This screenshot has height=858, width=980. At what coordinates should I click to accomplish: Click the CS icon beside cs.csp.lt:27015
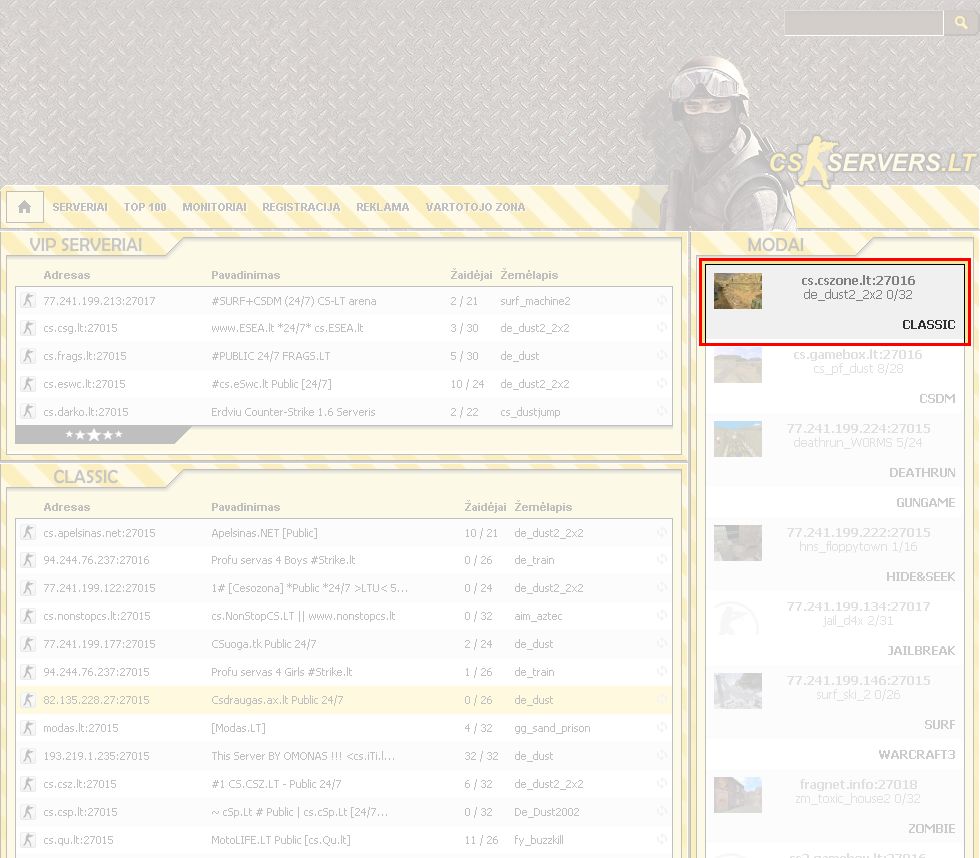tap(28, 812)
